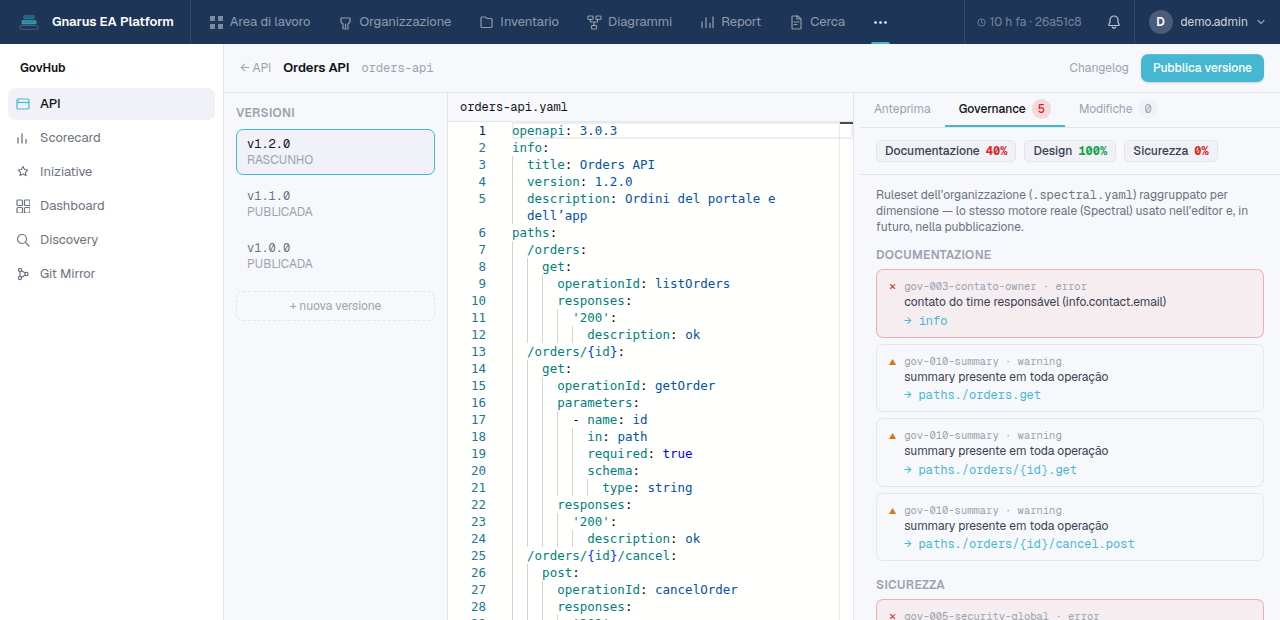Click the Pubblica versione button
Image resolution: width=1280 pixels, height=620 pixels.
click(1202, 68)
